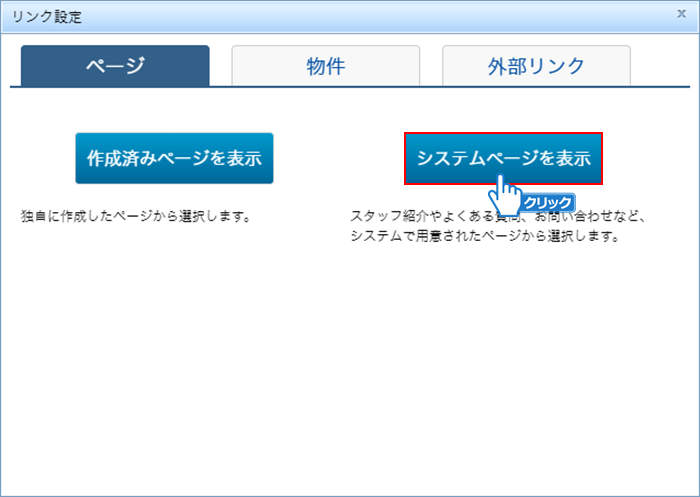Select the 外部リンク tab
700x497 pixels.
pos(536,66)
